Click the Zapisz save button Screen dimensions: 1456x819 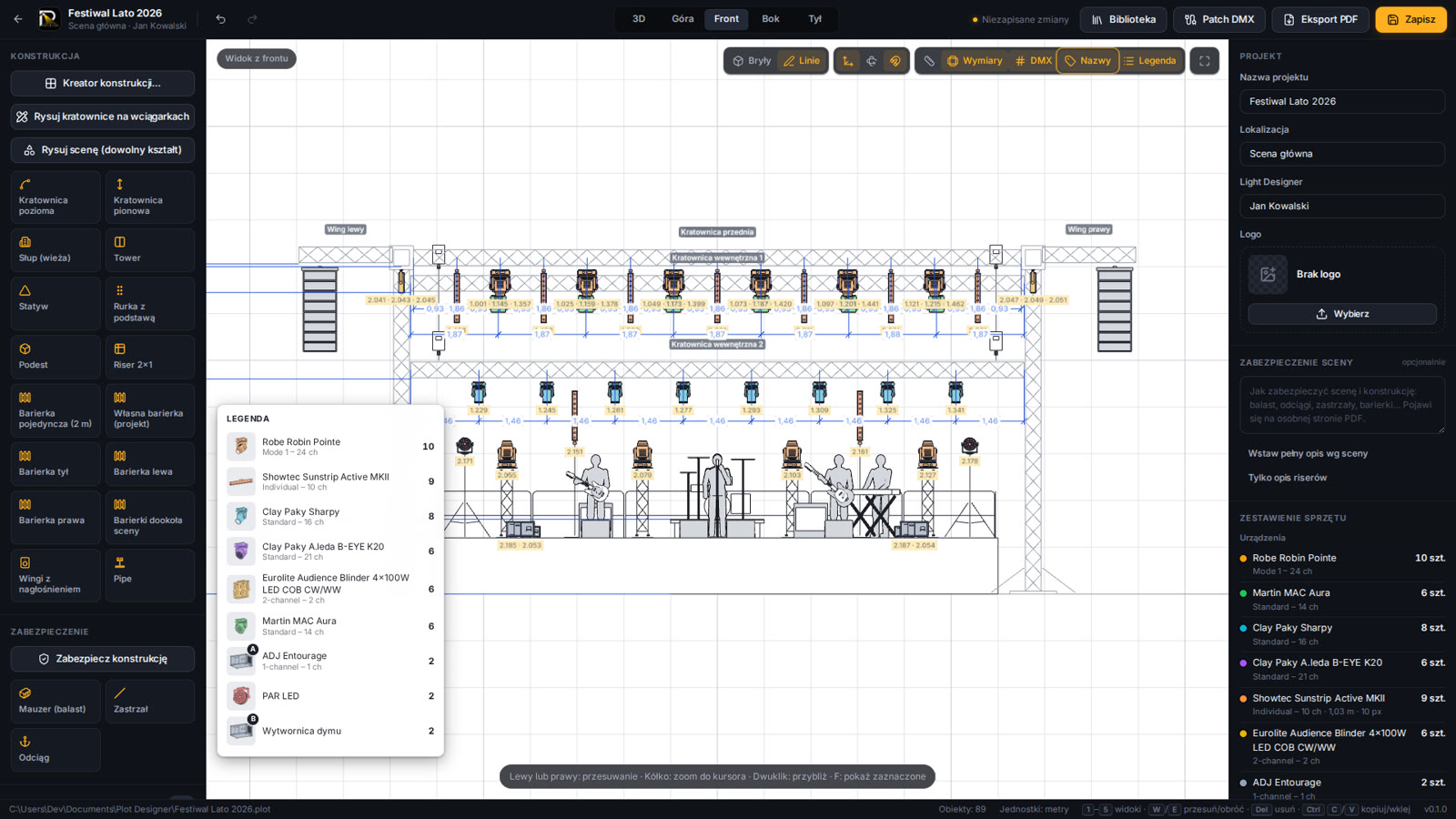pyautogui.click(x=1410, y=19)
